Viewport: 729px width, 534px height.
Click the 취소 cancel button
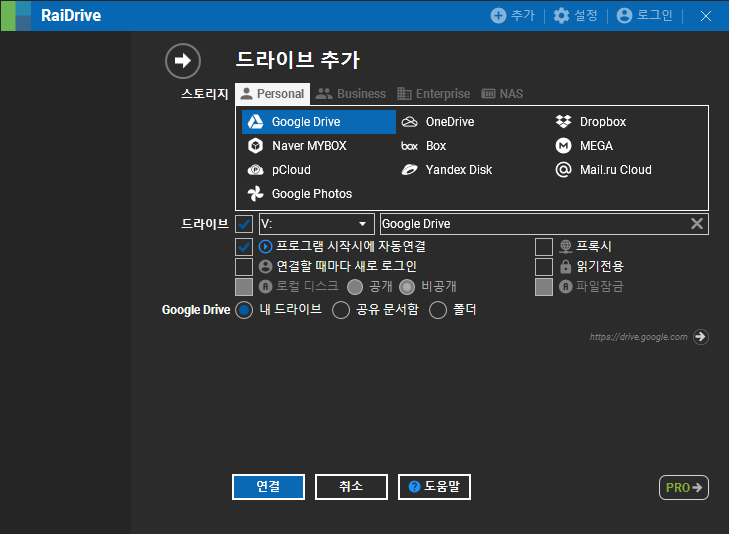pos(351,487)
